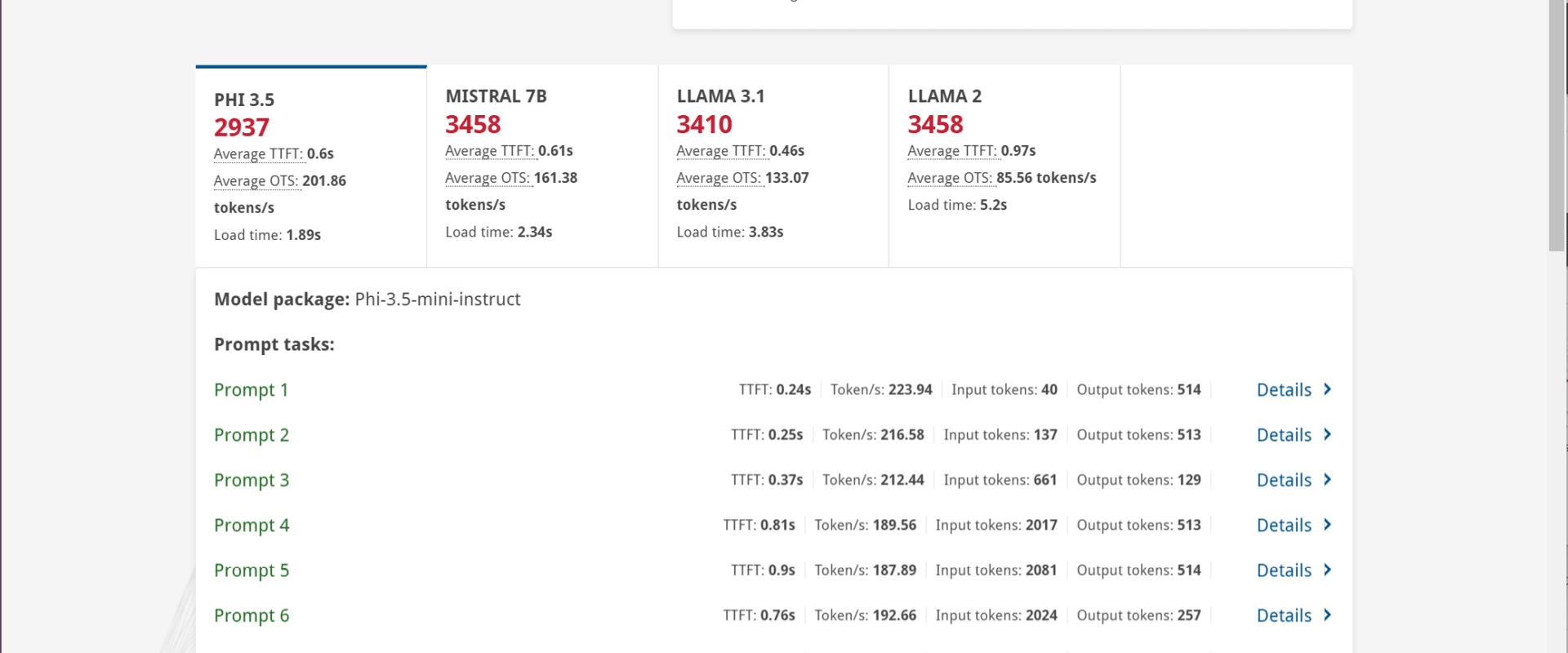The width and height of the screenshot is (1568, 653).
Task: Open Details for Prompt 1
Action: pos(1294,390)
